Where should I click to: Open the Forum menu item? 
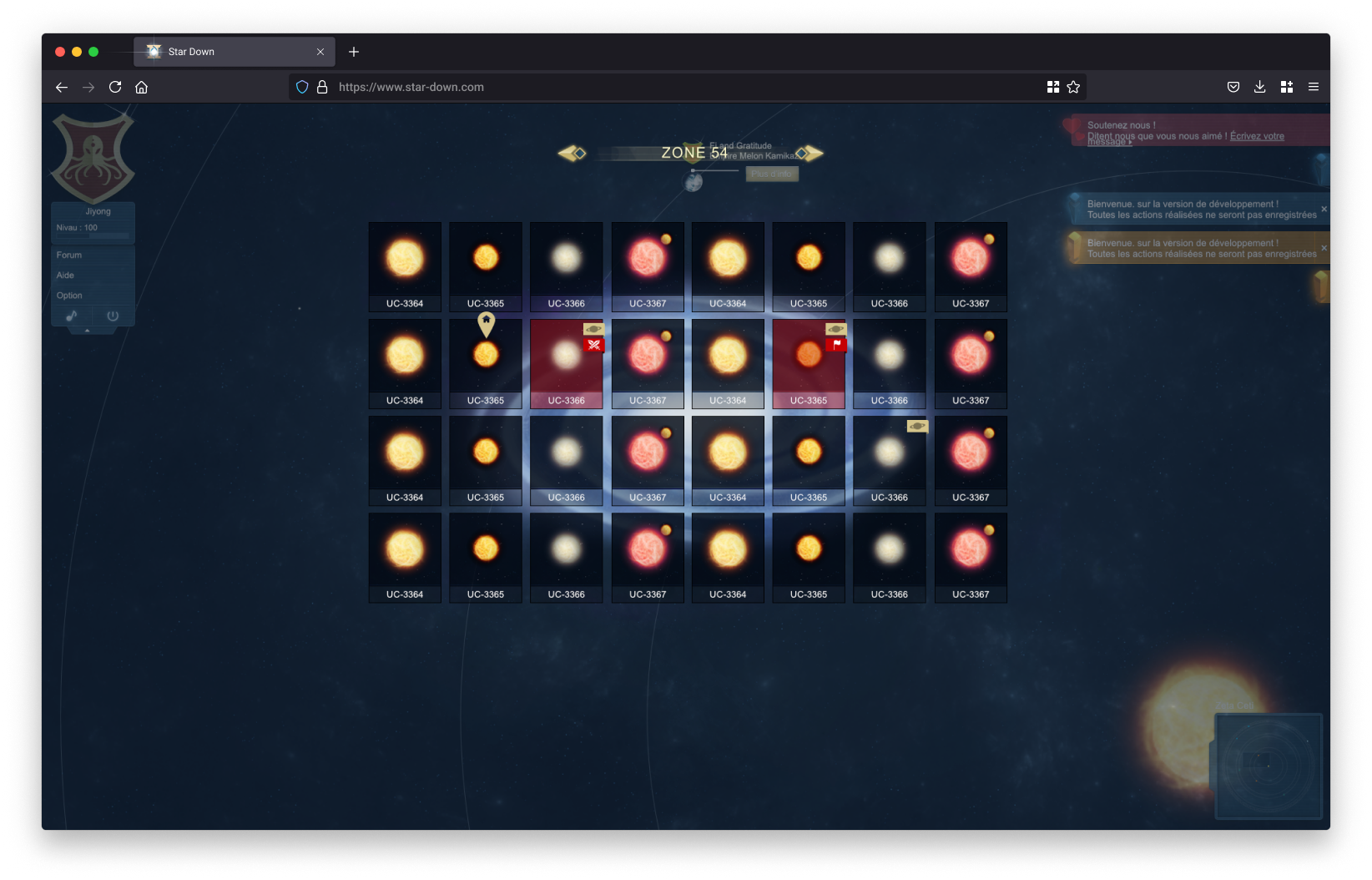coord(69,255)
